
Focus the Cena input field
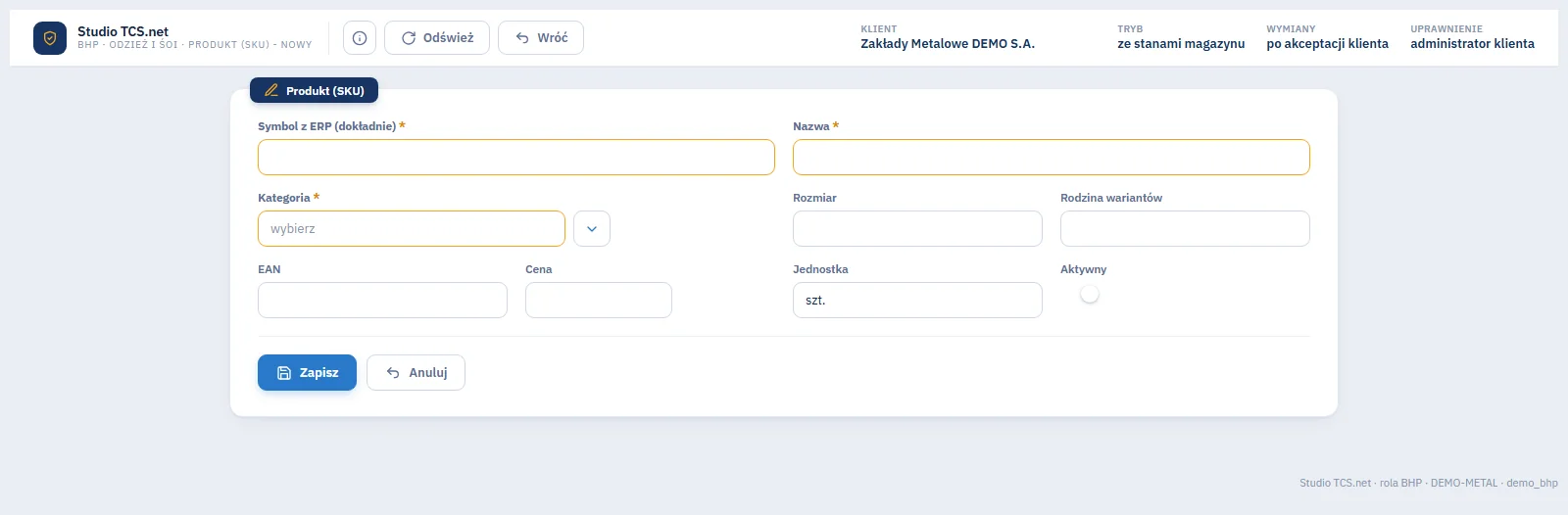pos(599,301)
